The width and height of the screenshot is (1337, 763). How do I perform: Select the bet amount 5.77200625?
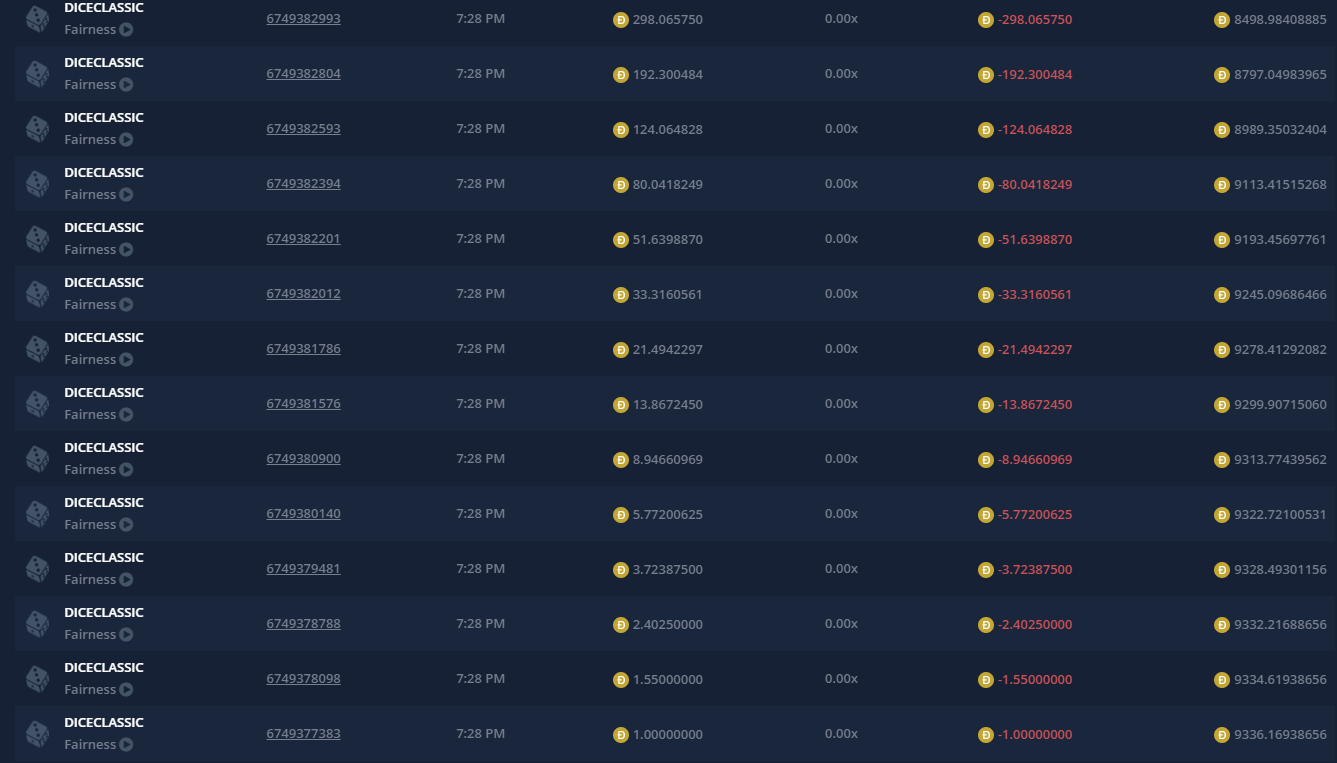668,515
